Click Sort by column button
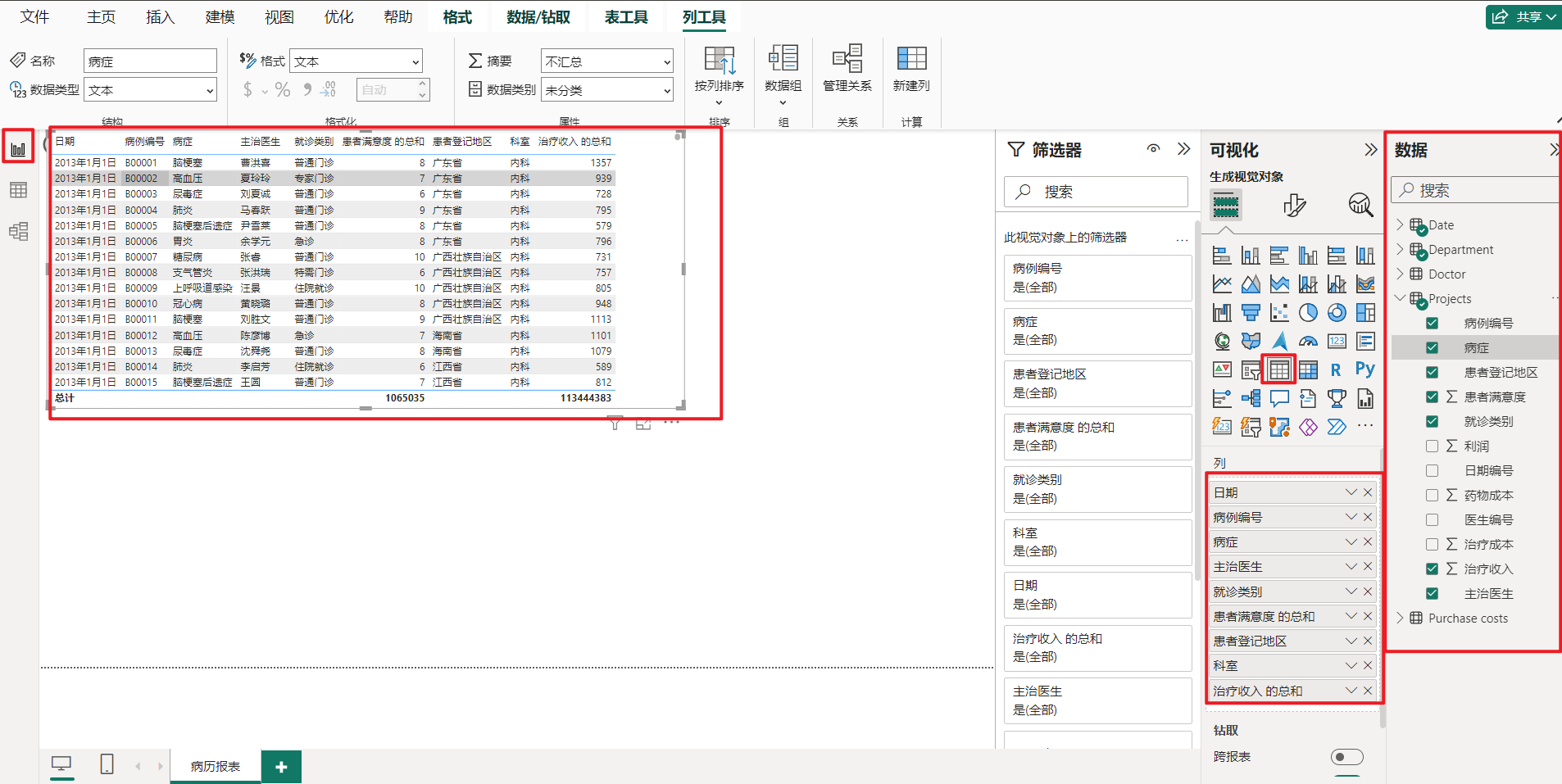The width and height of the screenshot is (1562, 784). (x=719, y=75)
